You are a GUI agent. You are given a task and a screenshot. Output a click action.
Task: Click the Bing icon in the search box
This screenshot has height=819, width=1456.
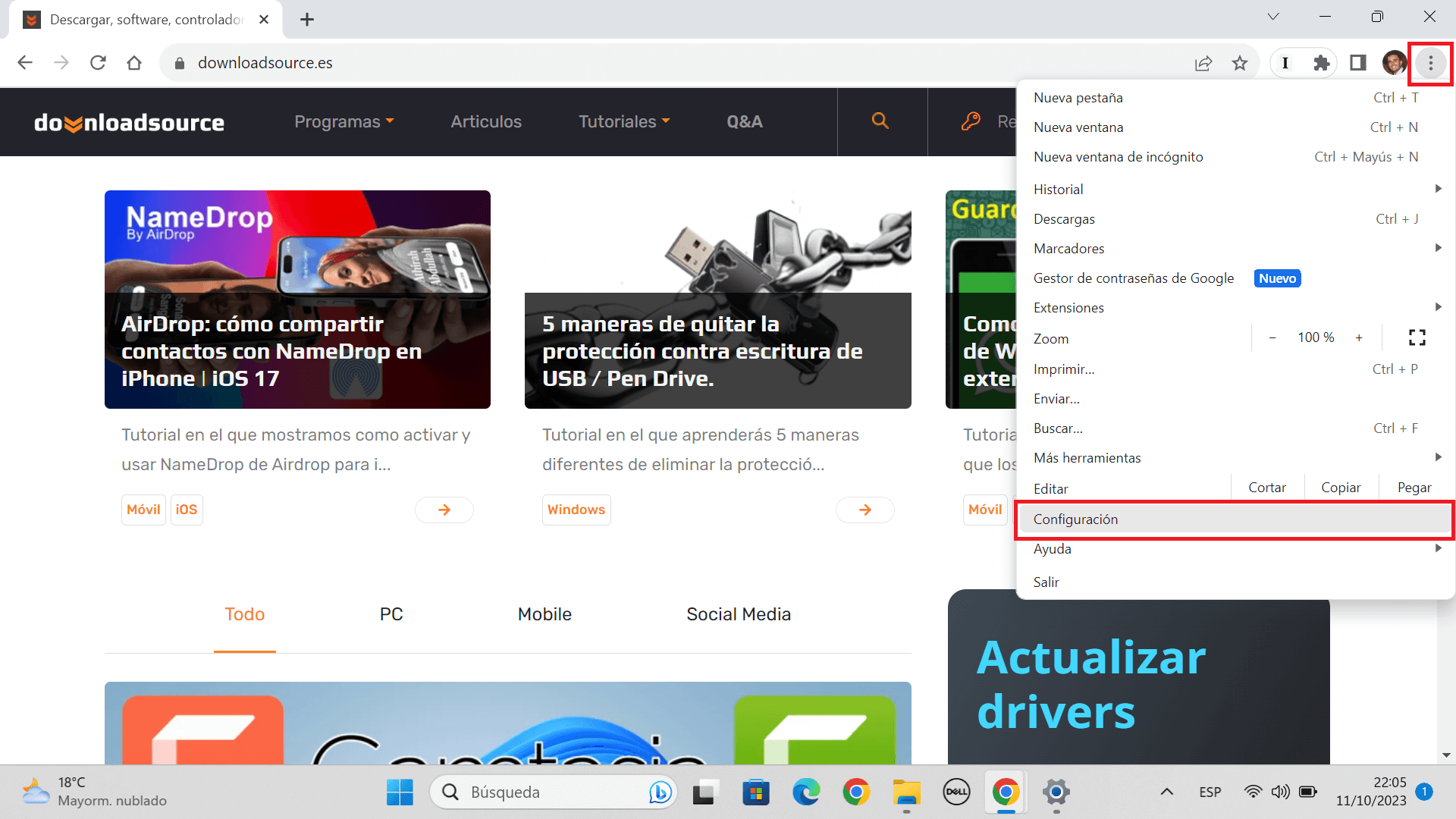[x=660, y=792]
